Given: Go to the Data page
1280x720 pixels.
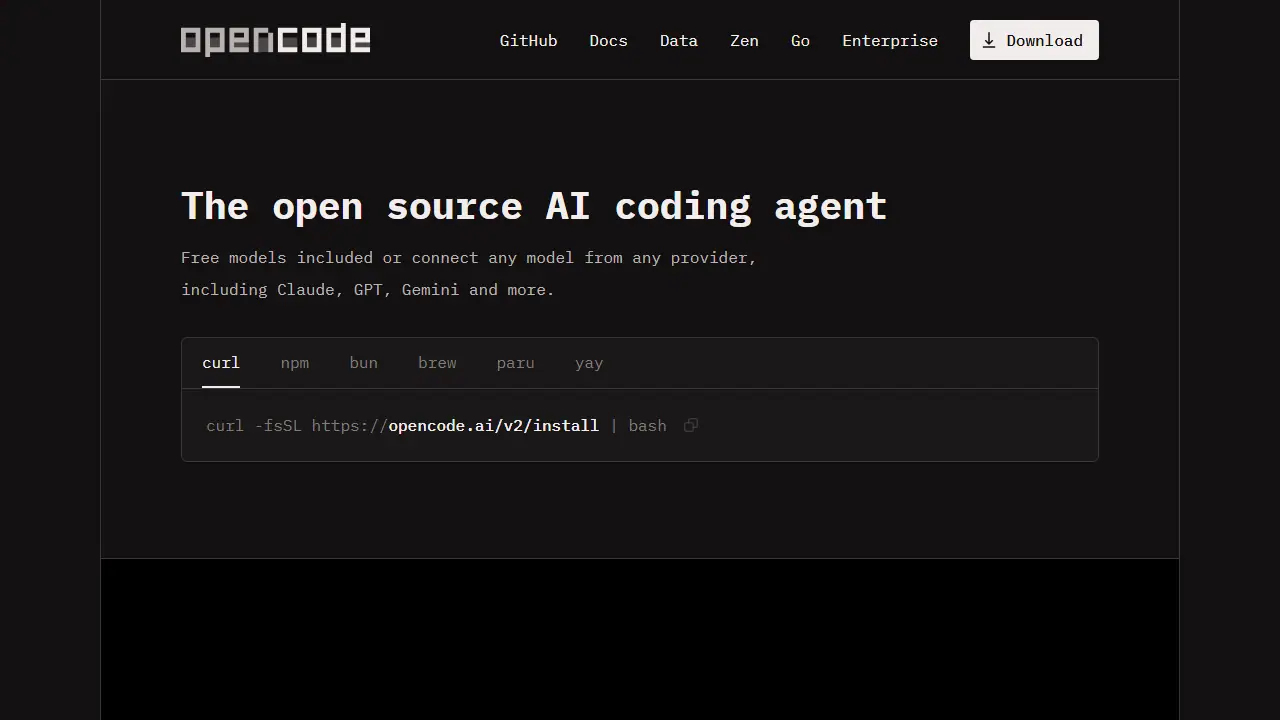Looking at the screenshot, I should tap(679, 40).
